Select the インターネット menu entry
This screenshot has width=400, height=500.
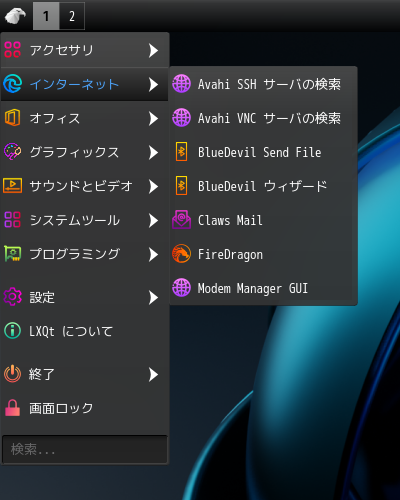coord(85,84)
